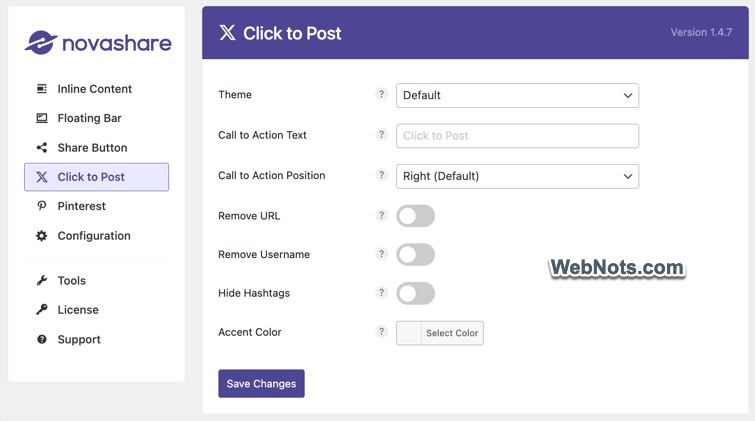Open the Click to Post menu item

tap(96, 177)
